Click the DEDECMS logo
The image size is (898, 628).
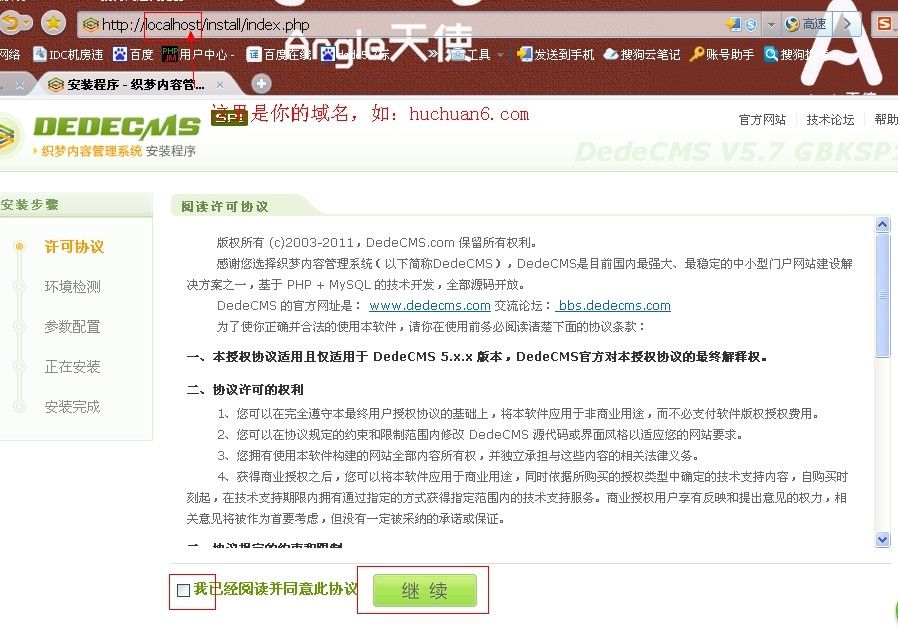(117, 127)
